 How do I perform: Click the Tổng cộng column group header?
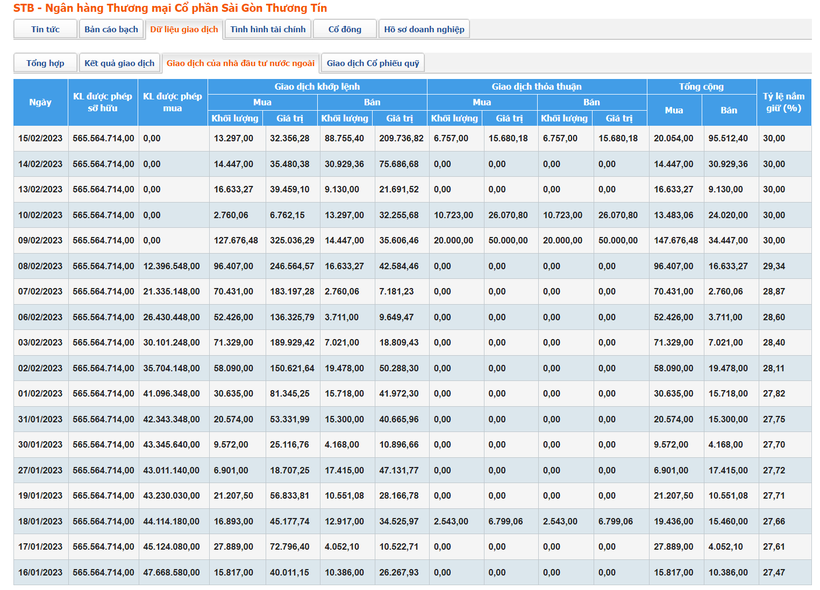pos(702,87)
